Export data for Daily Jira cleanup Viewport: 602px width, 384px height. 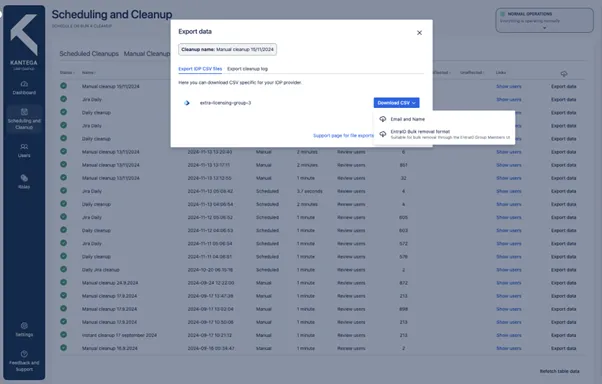click(564, 270)
